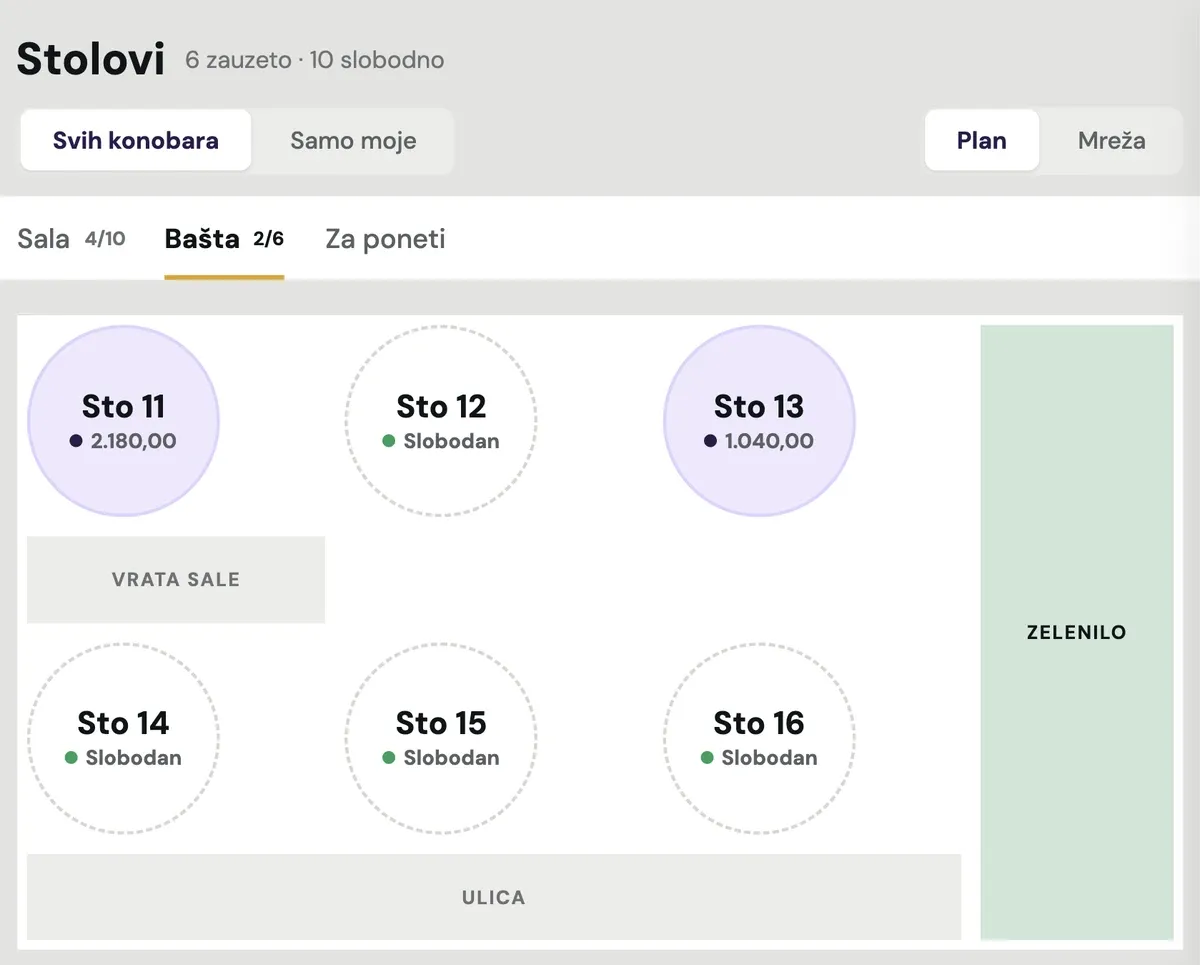Click the 2/6 count beside Bašta
The height and width of the screenshot is (965, 1200).
tap(268, 238)
